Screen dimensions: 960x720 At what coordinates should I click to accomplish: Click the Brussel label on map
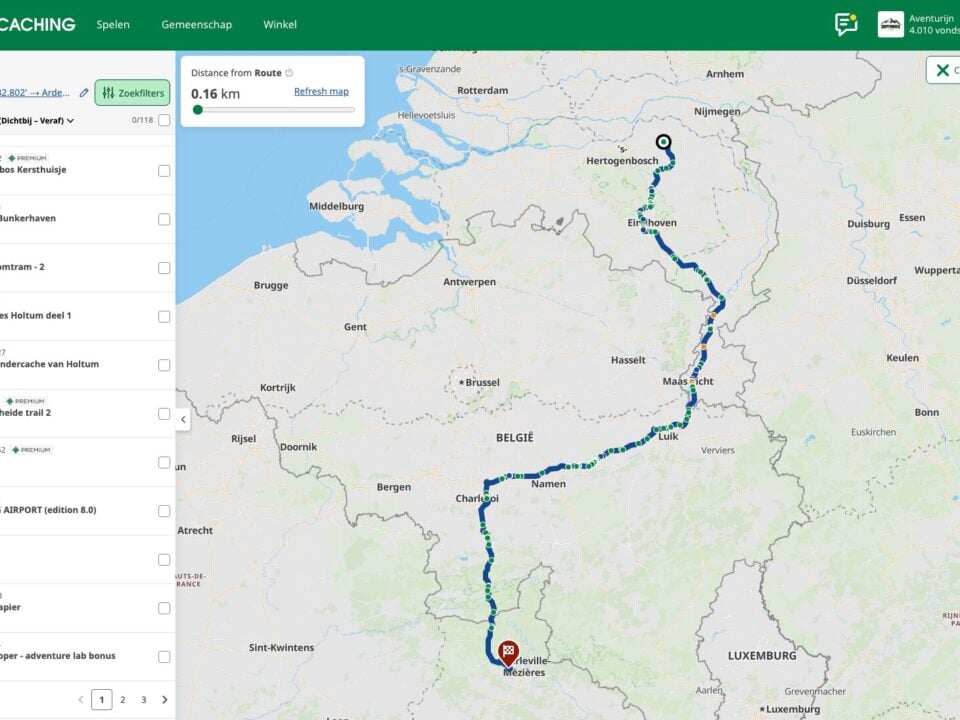pos(482,382)
